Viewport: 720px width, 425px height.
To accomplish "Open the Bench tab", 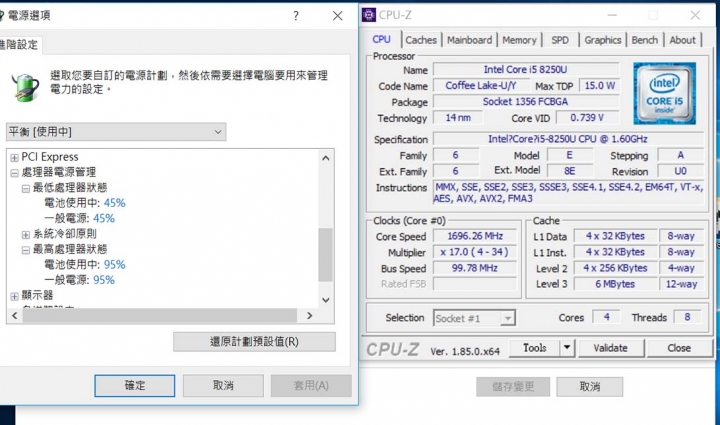I will click(x=645, y=40).
